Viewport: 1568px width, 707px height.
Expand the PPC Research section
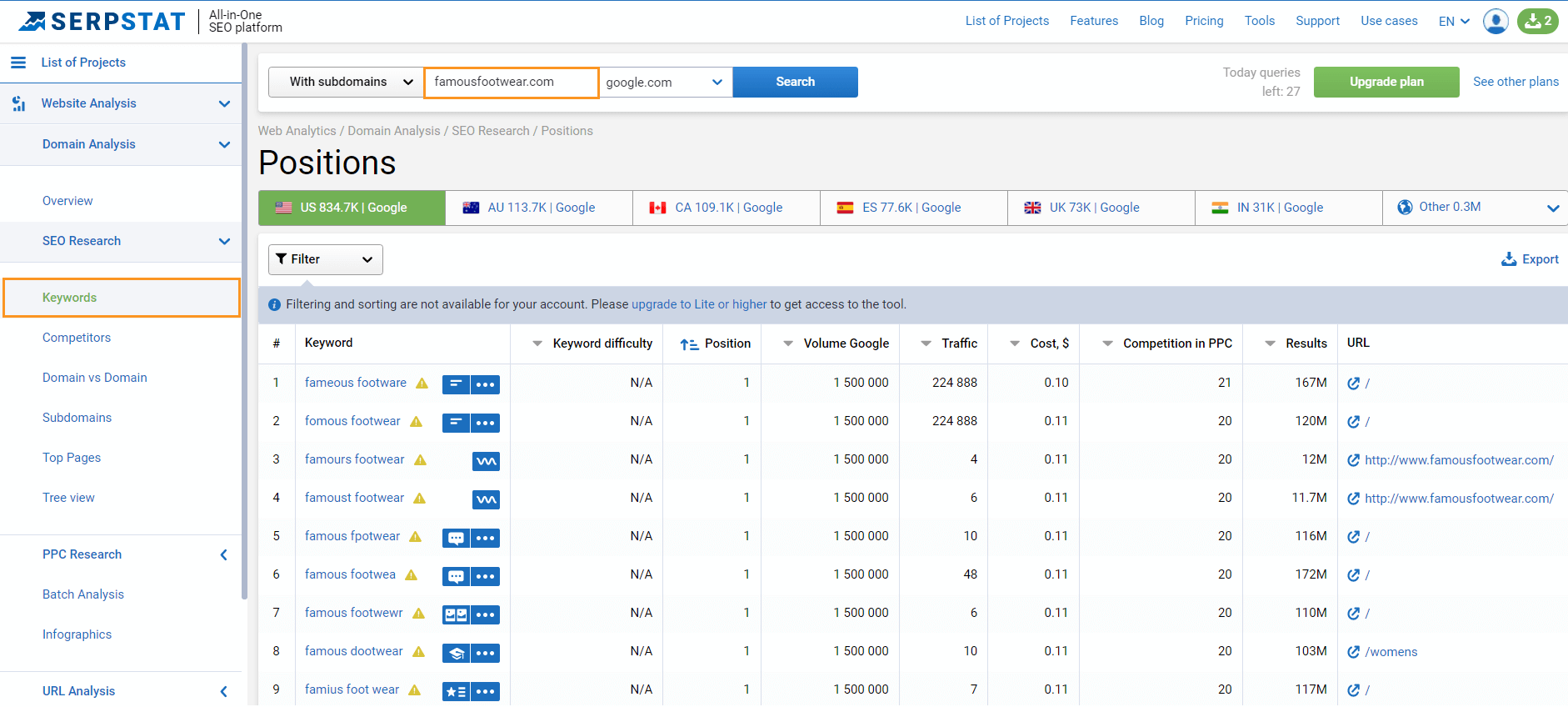223,554
